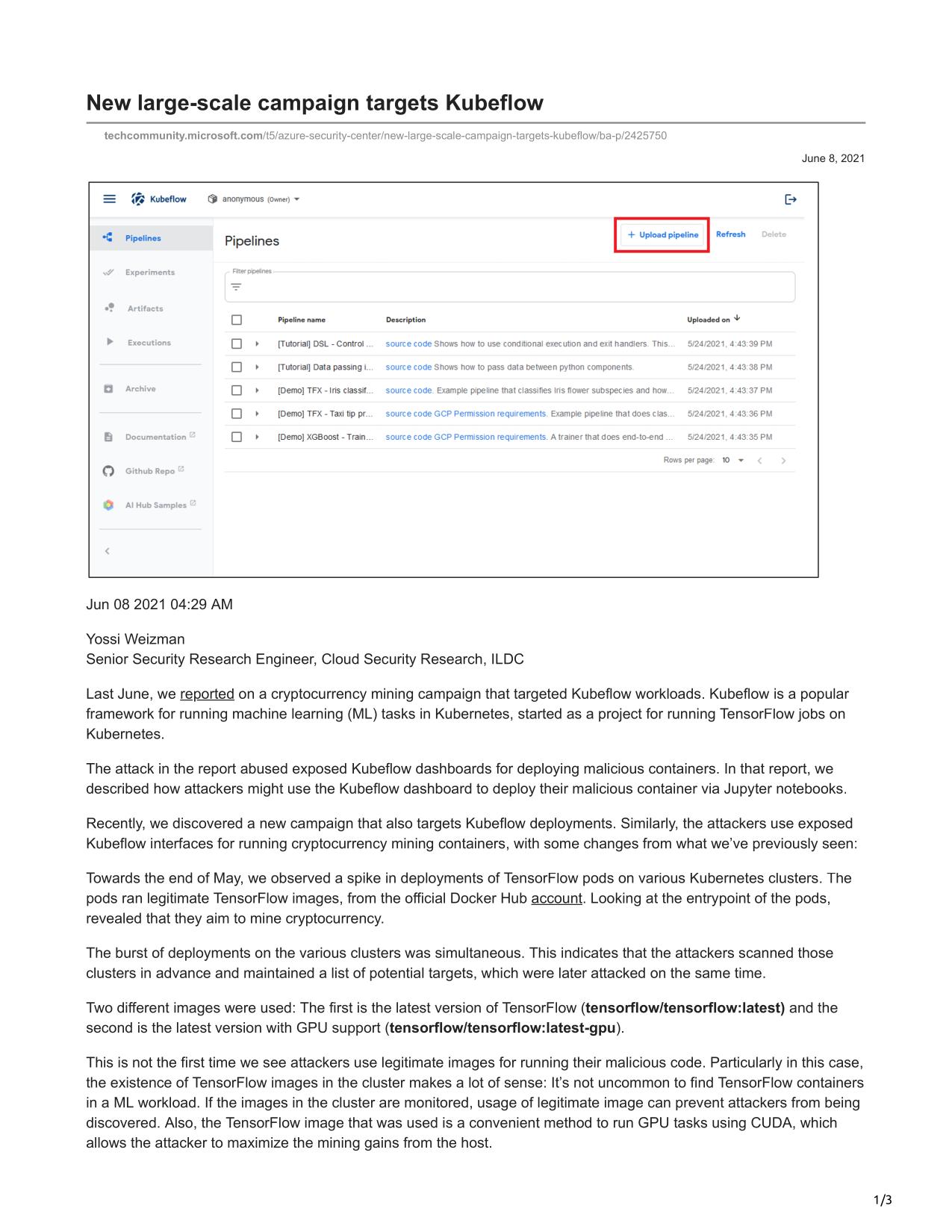The image size is (952, 1232).
Task: Open the source code link for DSL - Control
Action: tap(408, 343)
